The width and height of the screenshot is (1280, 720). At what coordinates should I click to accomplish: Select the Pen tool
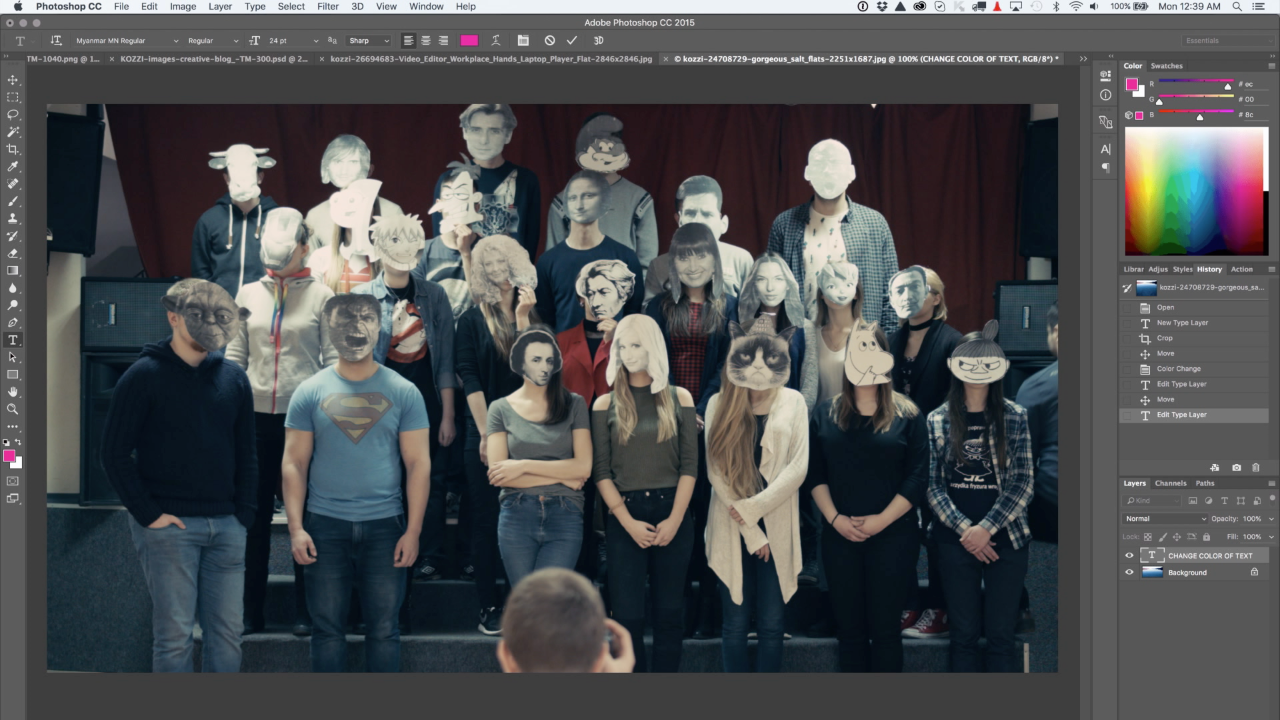(x=13, y=323)
